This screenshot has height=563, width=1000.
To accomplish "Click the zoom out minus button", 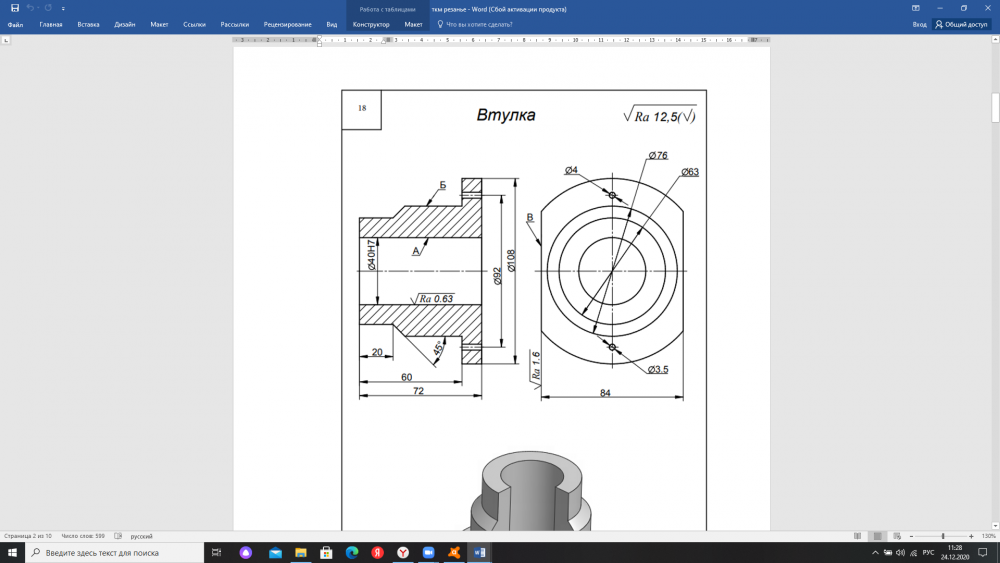I will 911,536.
